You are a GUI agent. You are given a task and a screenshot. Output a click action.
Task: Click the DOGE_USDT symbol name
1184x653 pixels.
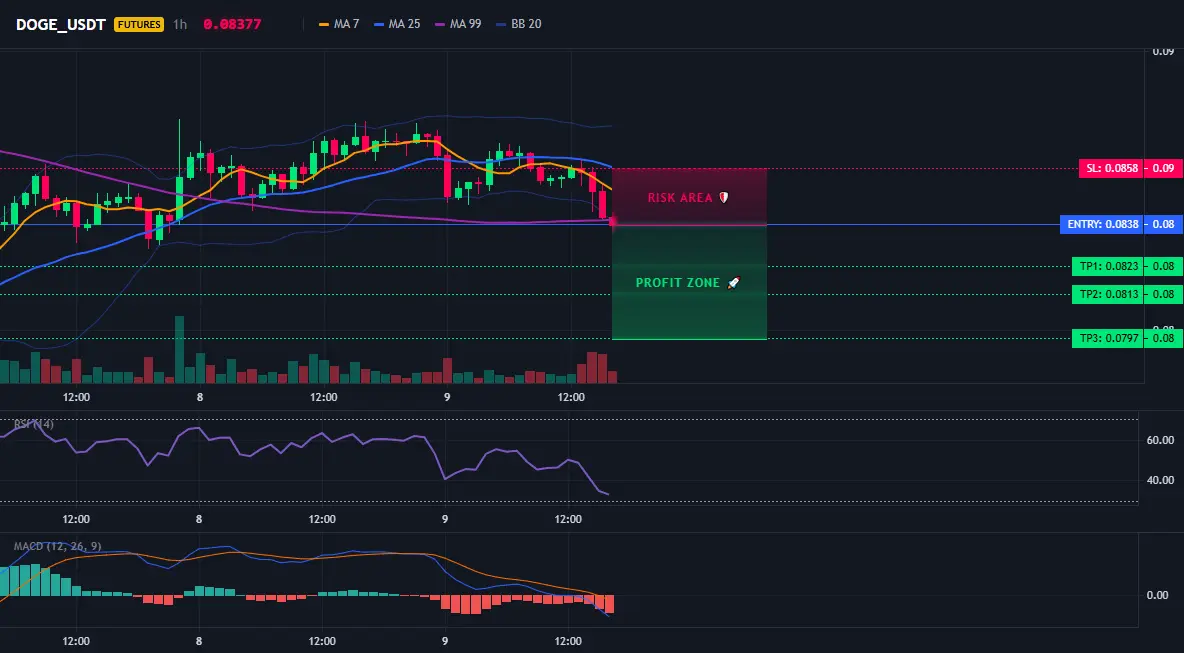coord(62,24)
